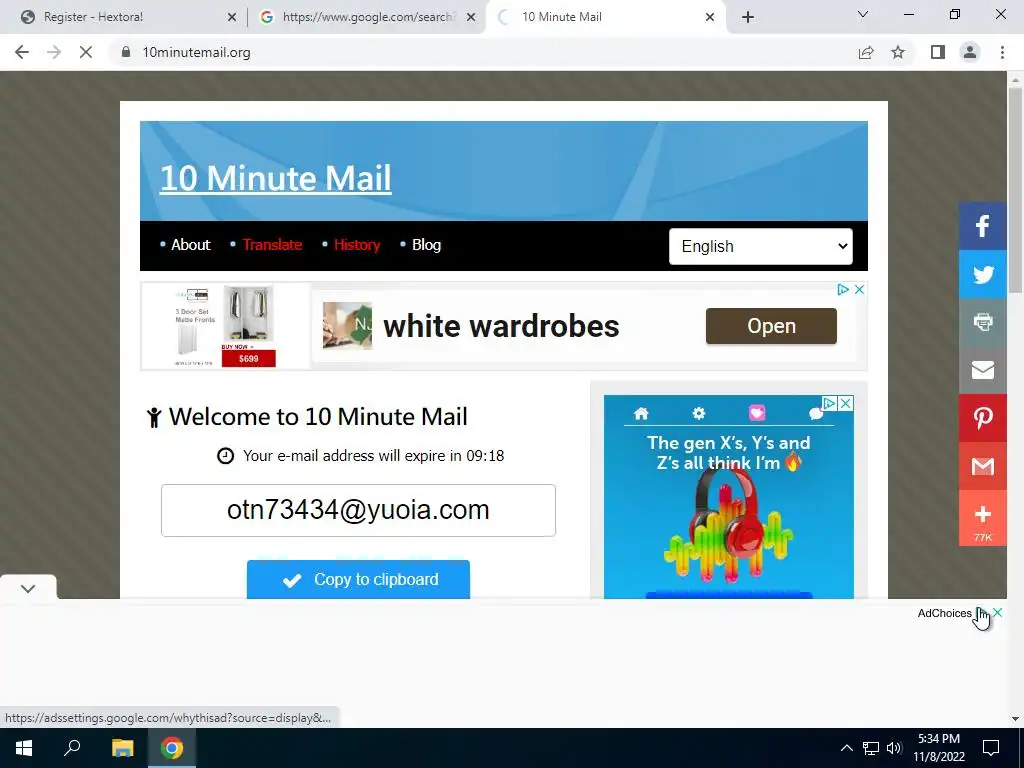Screen dimensions: 1024x768
Task: Open the English language dropdown
Action: (761, 246)
